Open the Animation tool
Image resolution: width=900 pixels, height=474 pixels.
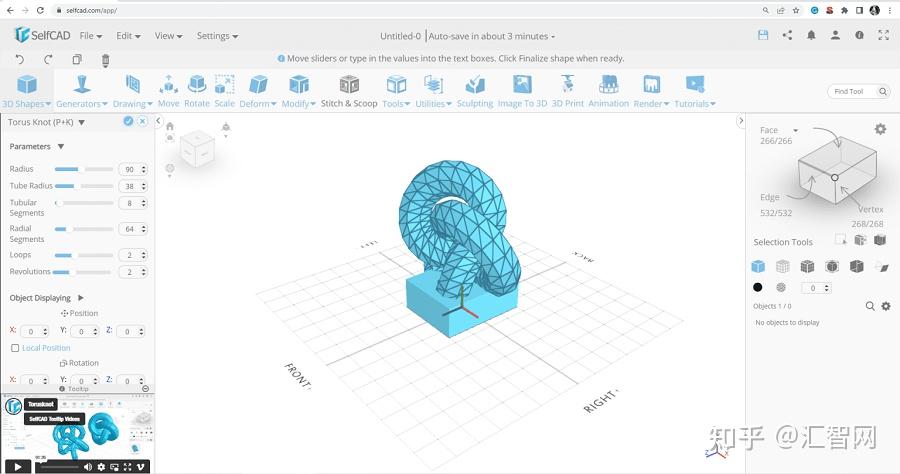(608, 91)
